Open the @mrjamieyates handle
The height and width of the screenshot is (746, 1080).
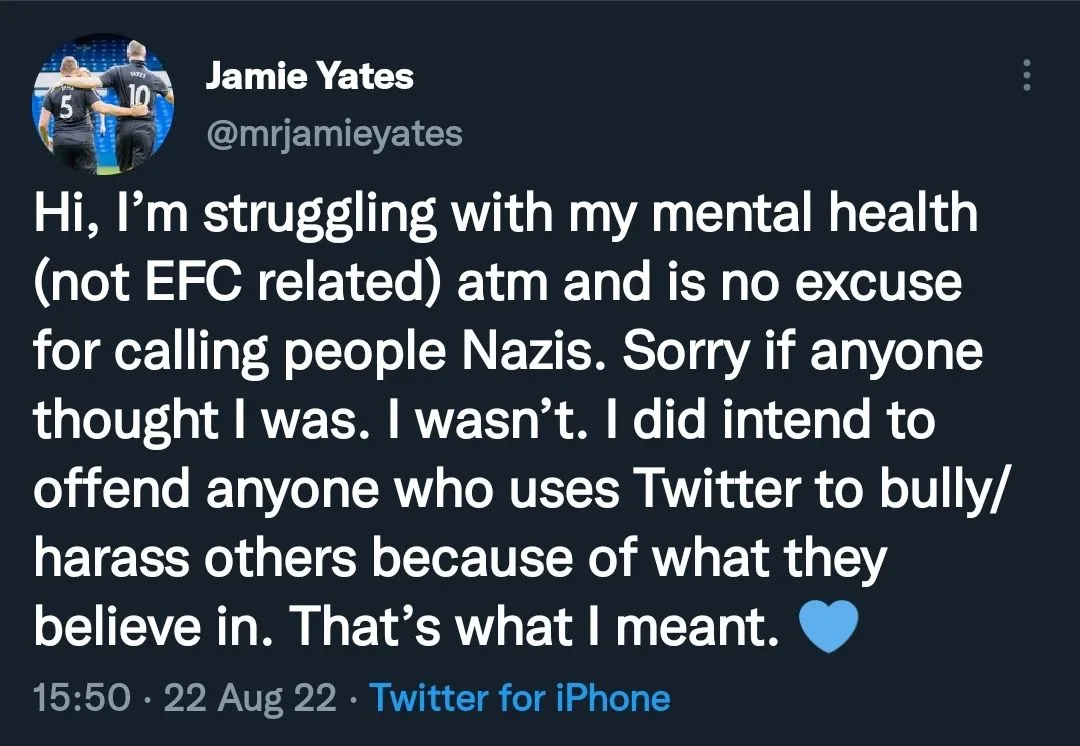click(x=333, y=133)
